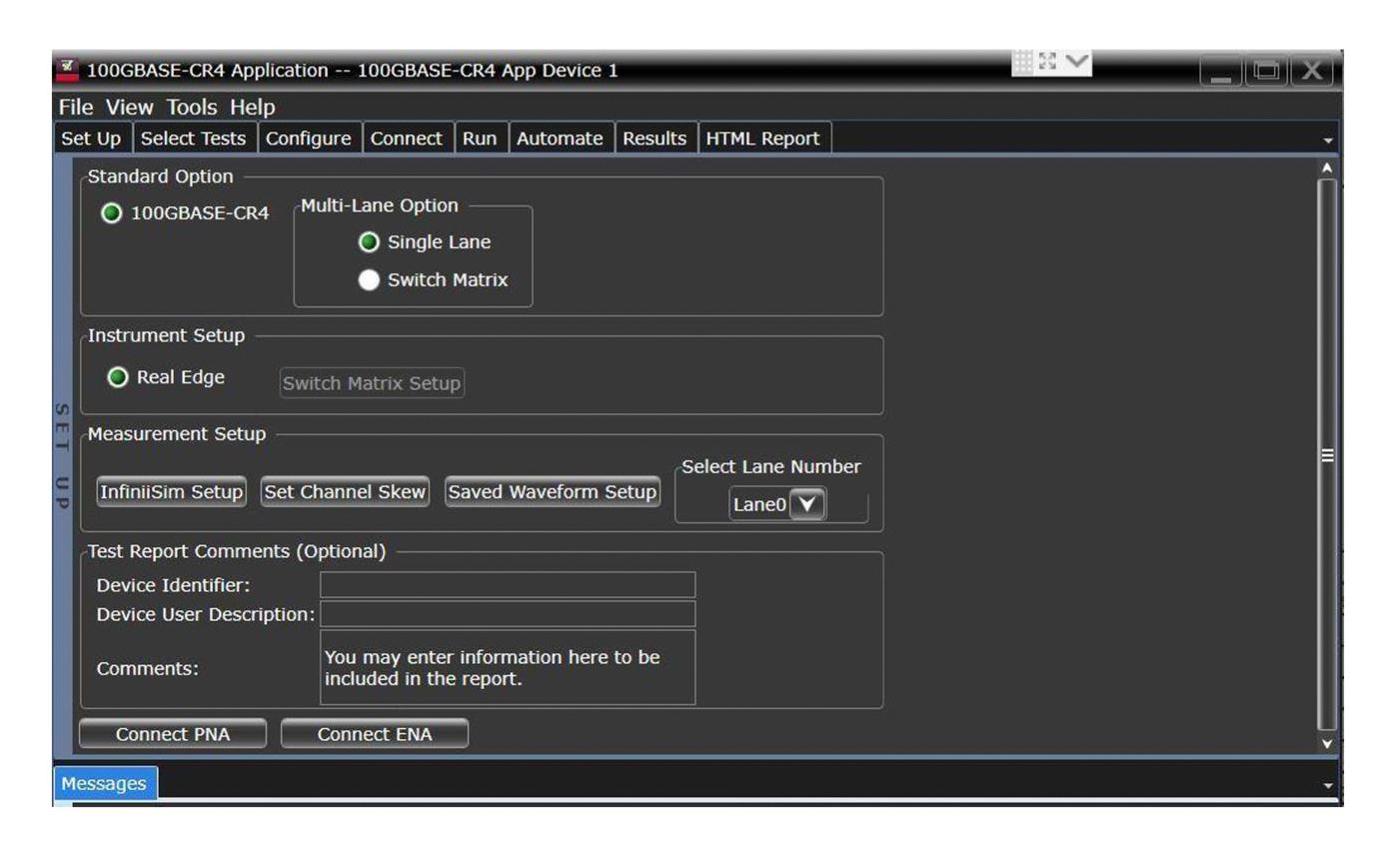Switch to the Connect tab
Screen dimensions: 1397x866
click(x=407, y=139)
